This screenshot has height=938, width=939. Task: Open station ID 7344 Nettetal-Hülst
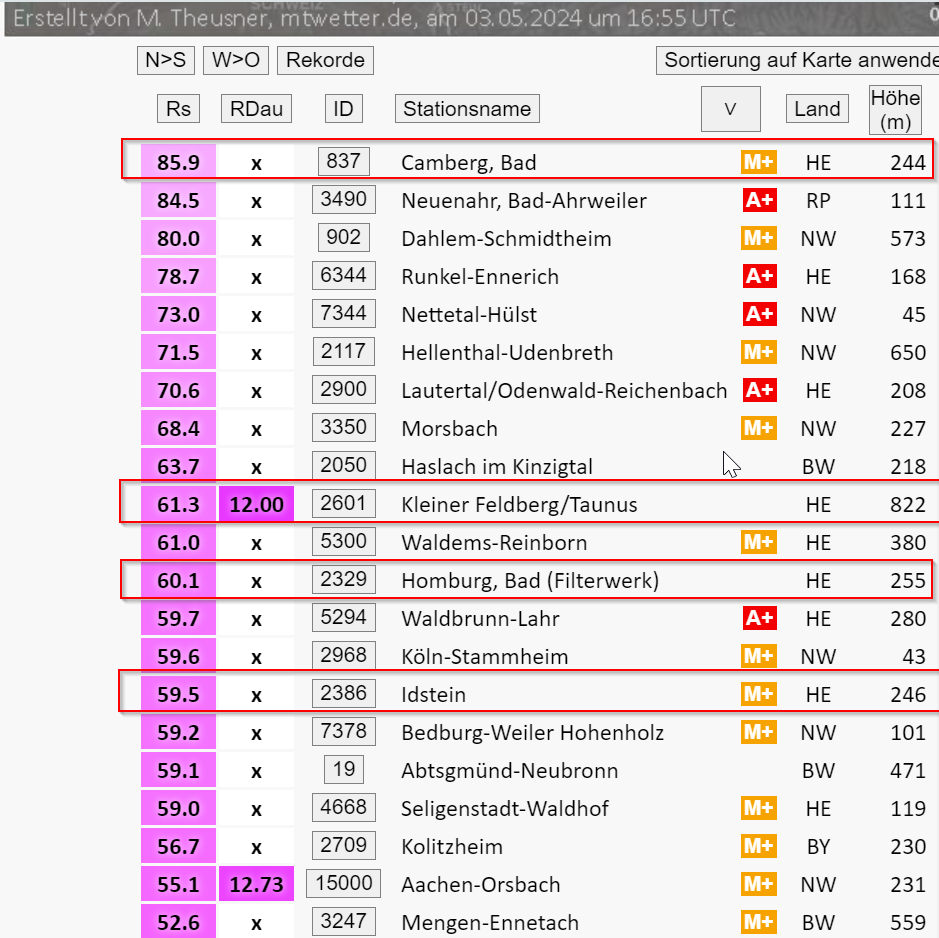344,313
